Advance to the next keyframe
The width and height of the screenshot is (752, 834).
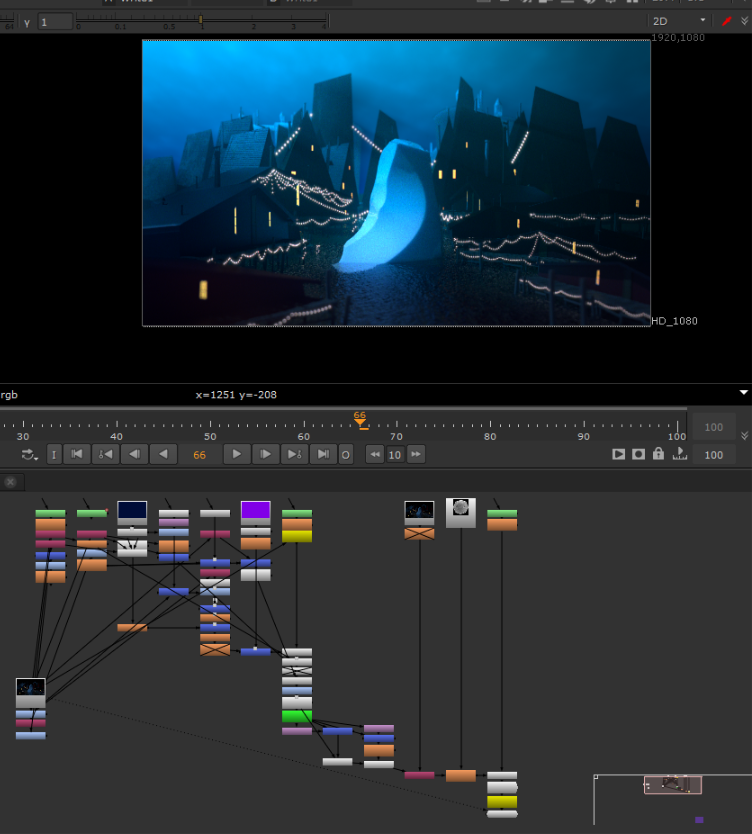(294, 454)
